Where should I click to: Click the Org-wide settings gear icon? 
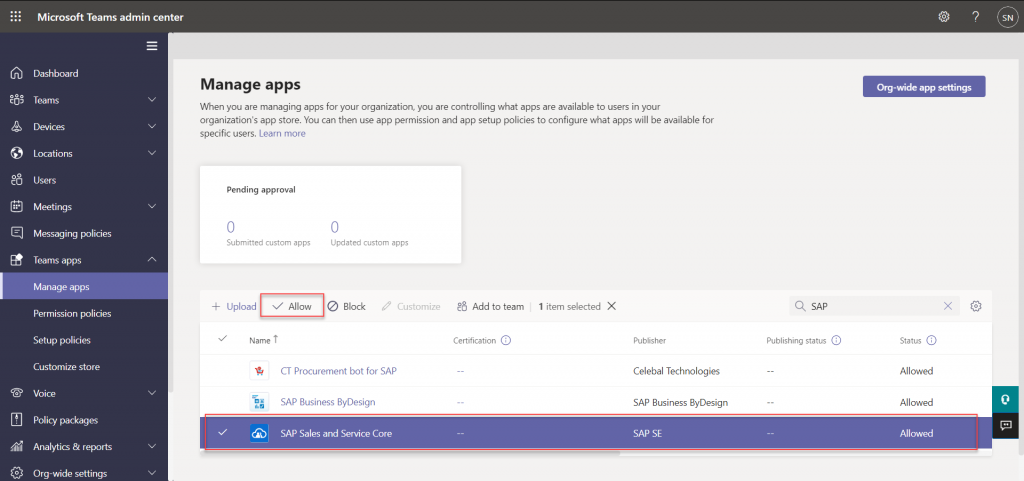pyautogui.click(x=17, y=473)
